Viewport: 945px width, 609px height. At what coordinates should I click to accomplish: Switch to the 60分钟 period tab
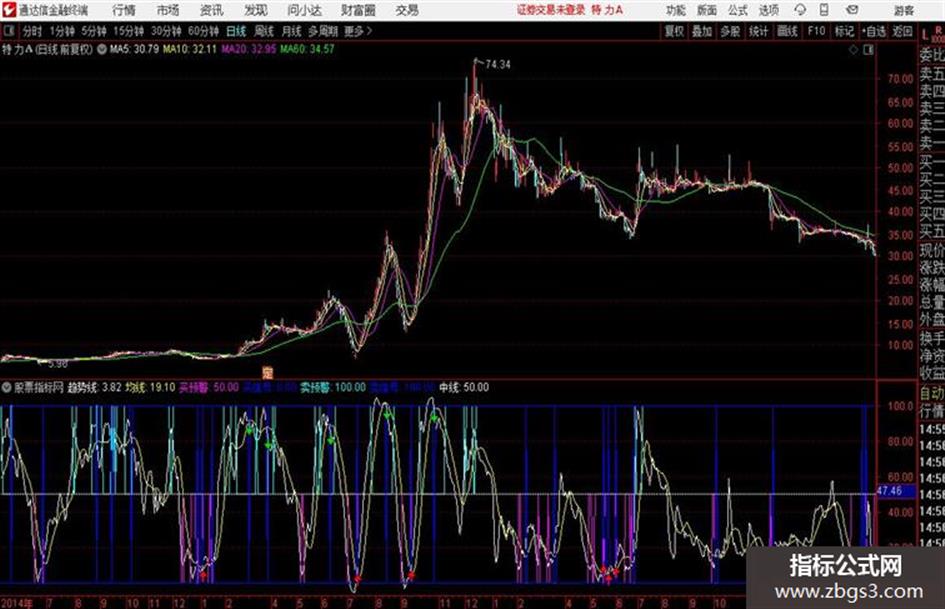point(203,31)
